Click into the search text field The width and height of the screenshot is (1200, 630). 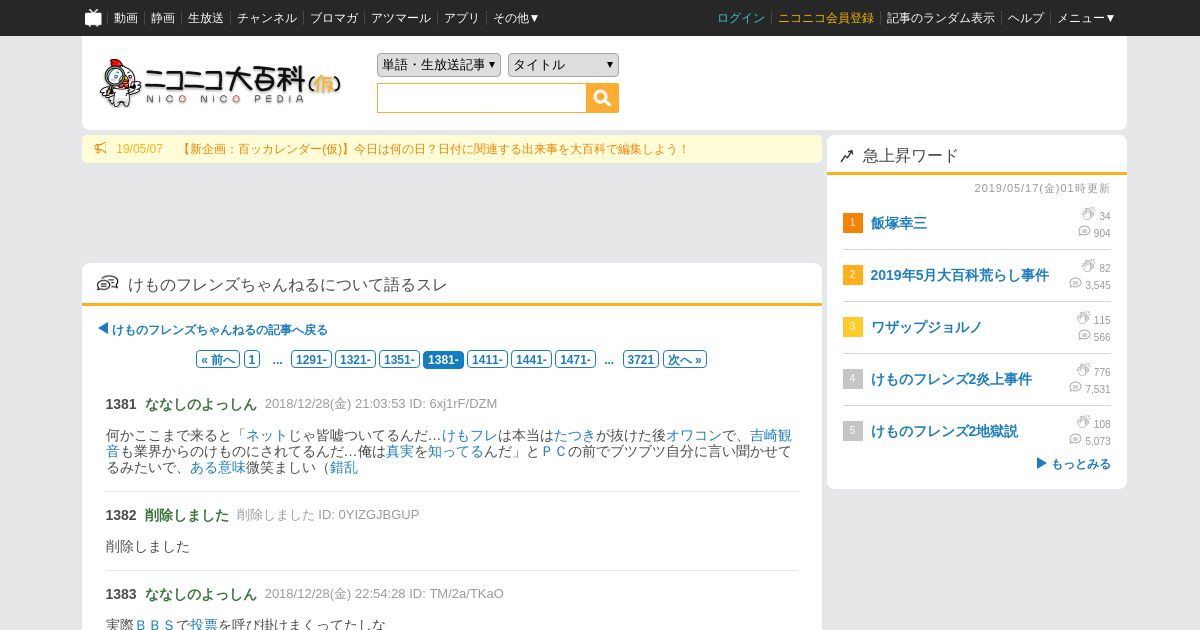click(482, 98)
